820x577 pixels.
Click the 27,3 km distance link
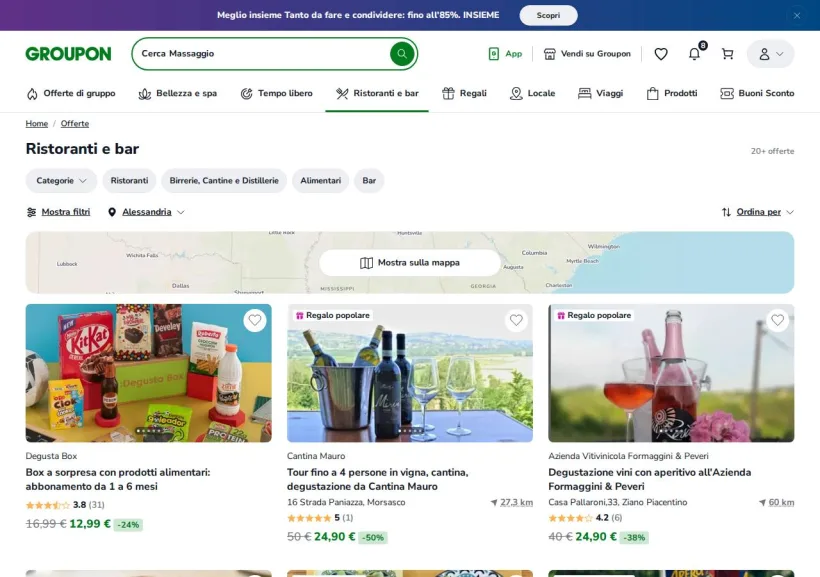[x=516, y=502]
